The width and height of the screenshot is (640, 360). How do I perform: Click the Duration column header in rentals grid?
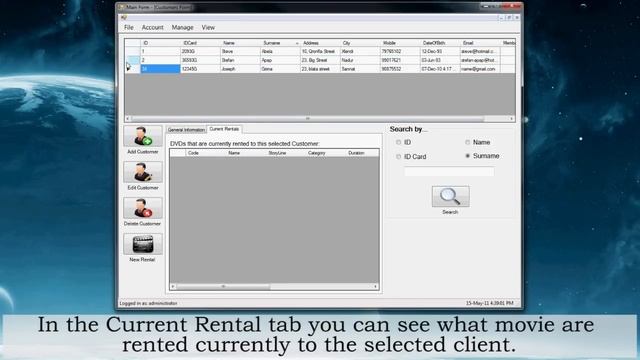coord(362,153)
